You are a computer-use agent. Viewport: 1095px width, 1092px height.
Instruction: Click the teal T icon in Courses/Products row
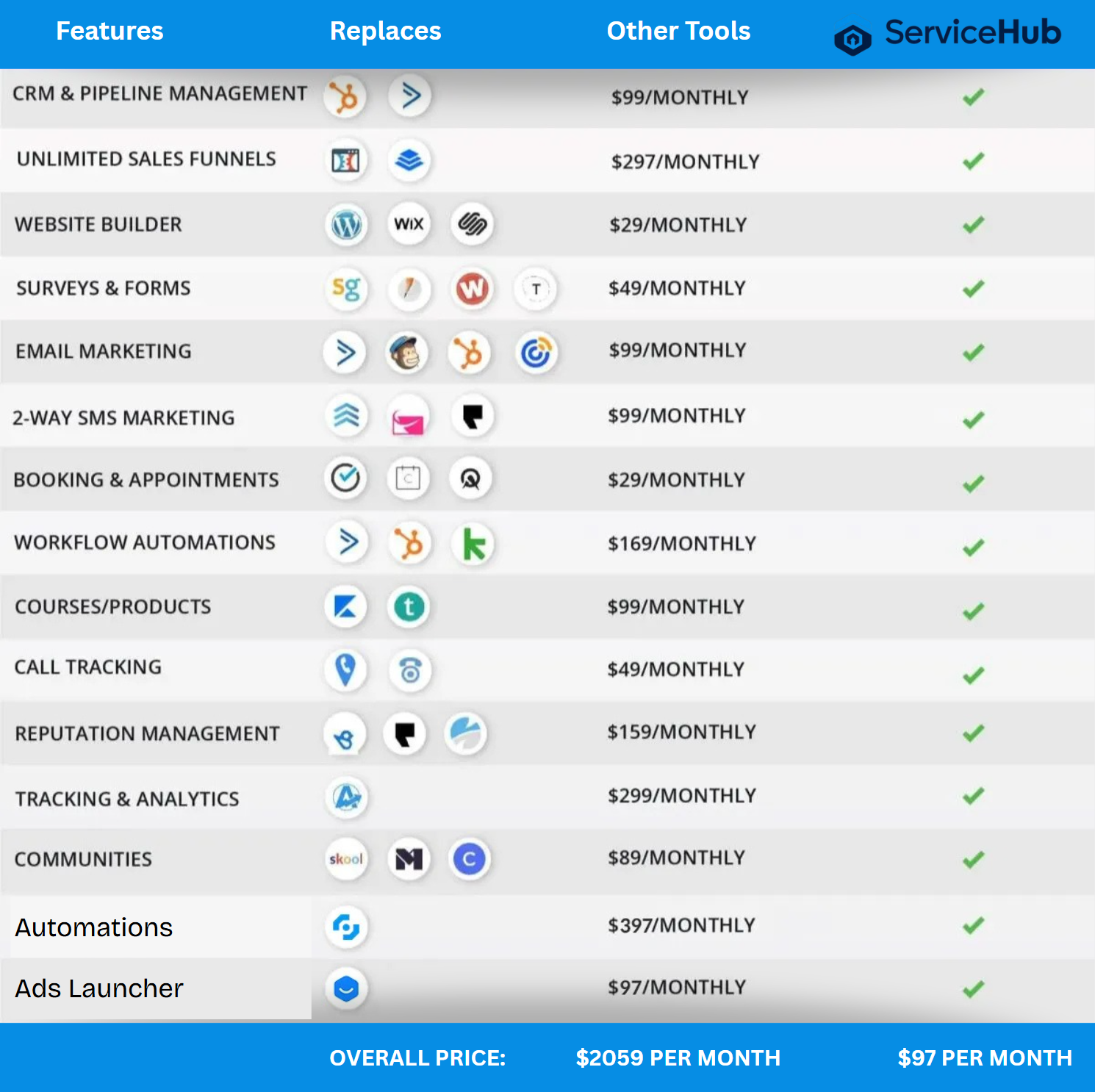pos(409,608)
